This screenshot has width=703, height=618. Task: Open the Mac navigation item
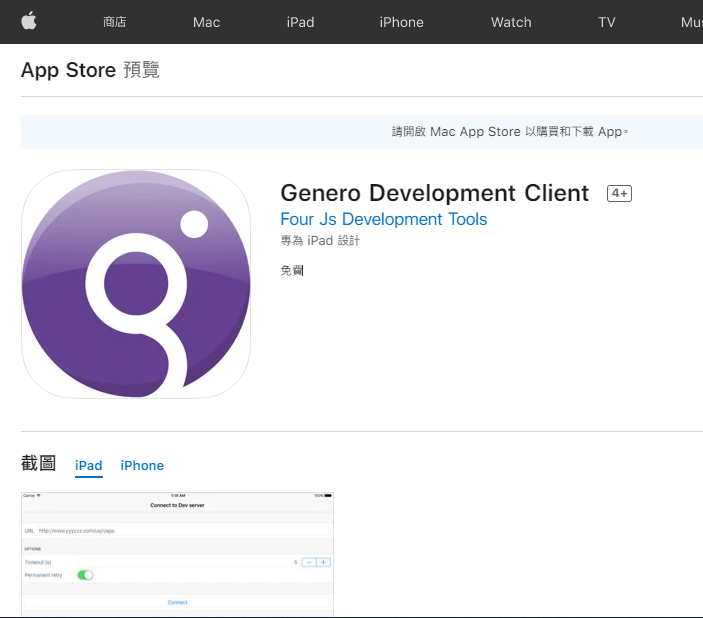click(206, 22)
